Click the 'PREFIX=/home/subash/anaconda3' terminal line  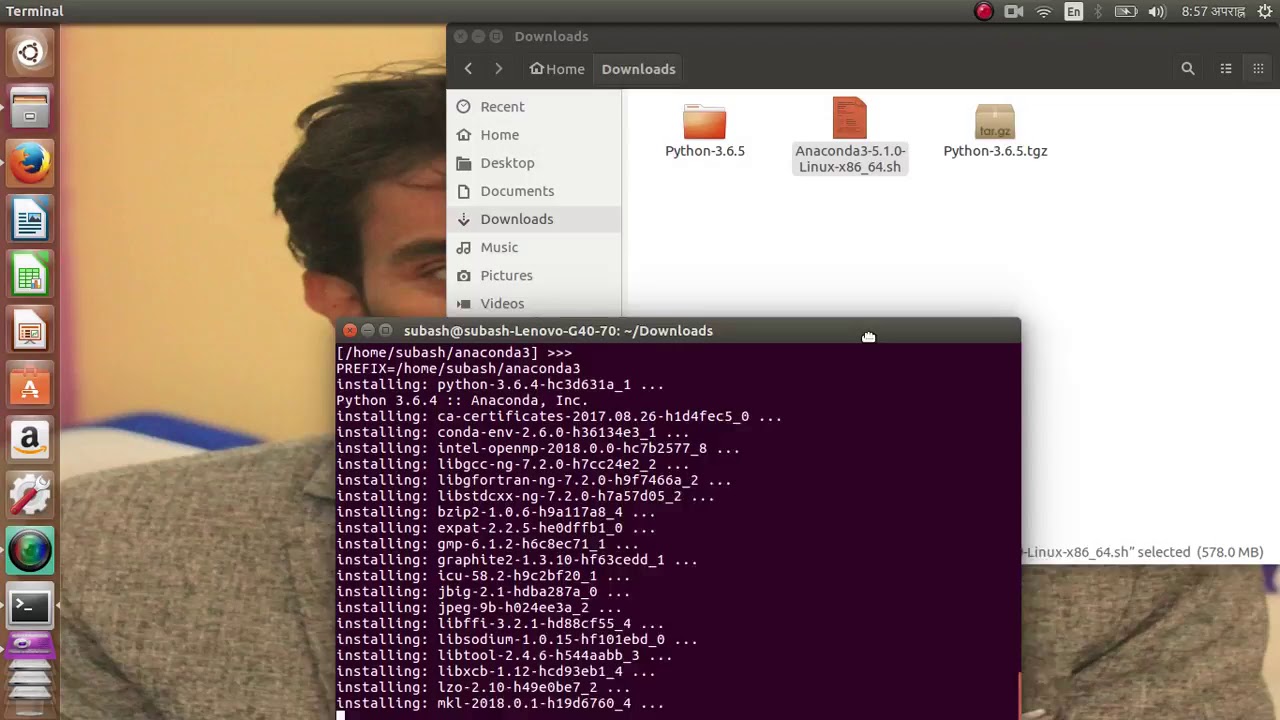[458, 369]
